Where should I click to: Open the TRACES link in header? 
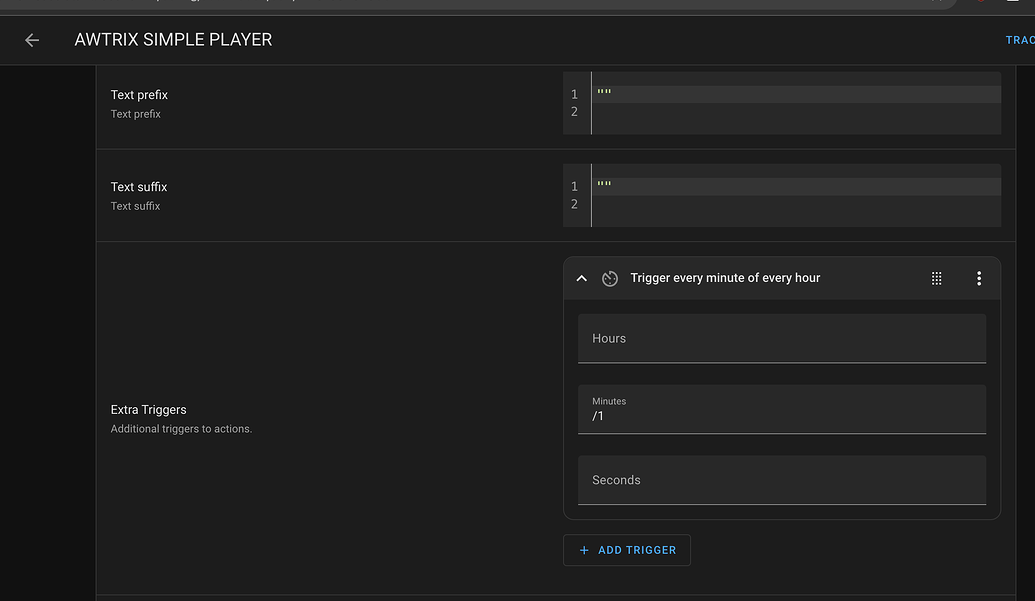coord(1020,40)
